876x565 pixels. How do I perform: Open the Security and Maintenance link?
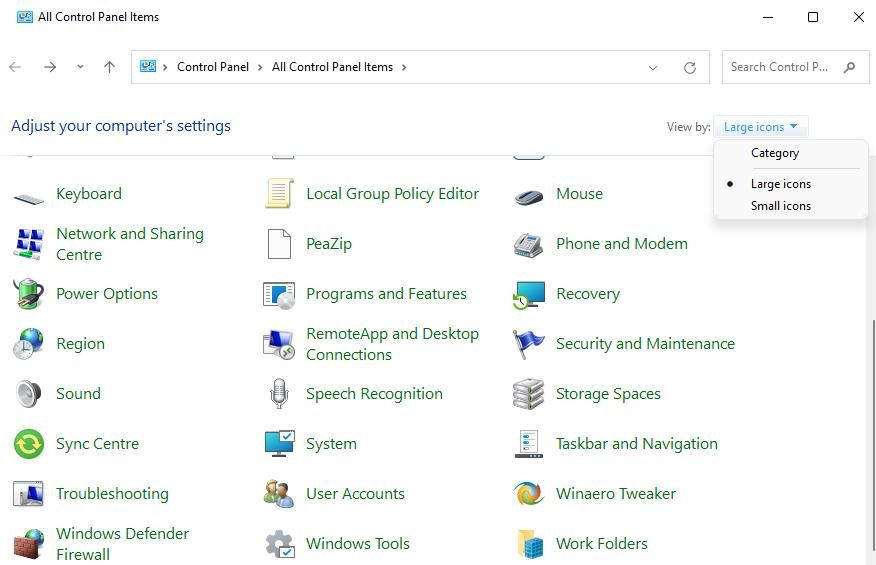point(645,344)
